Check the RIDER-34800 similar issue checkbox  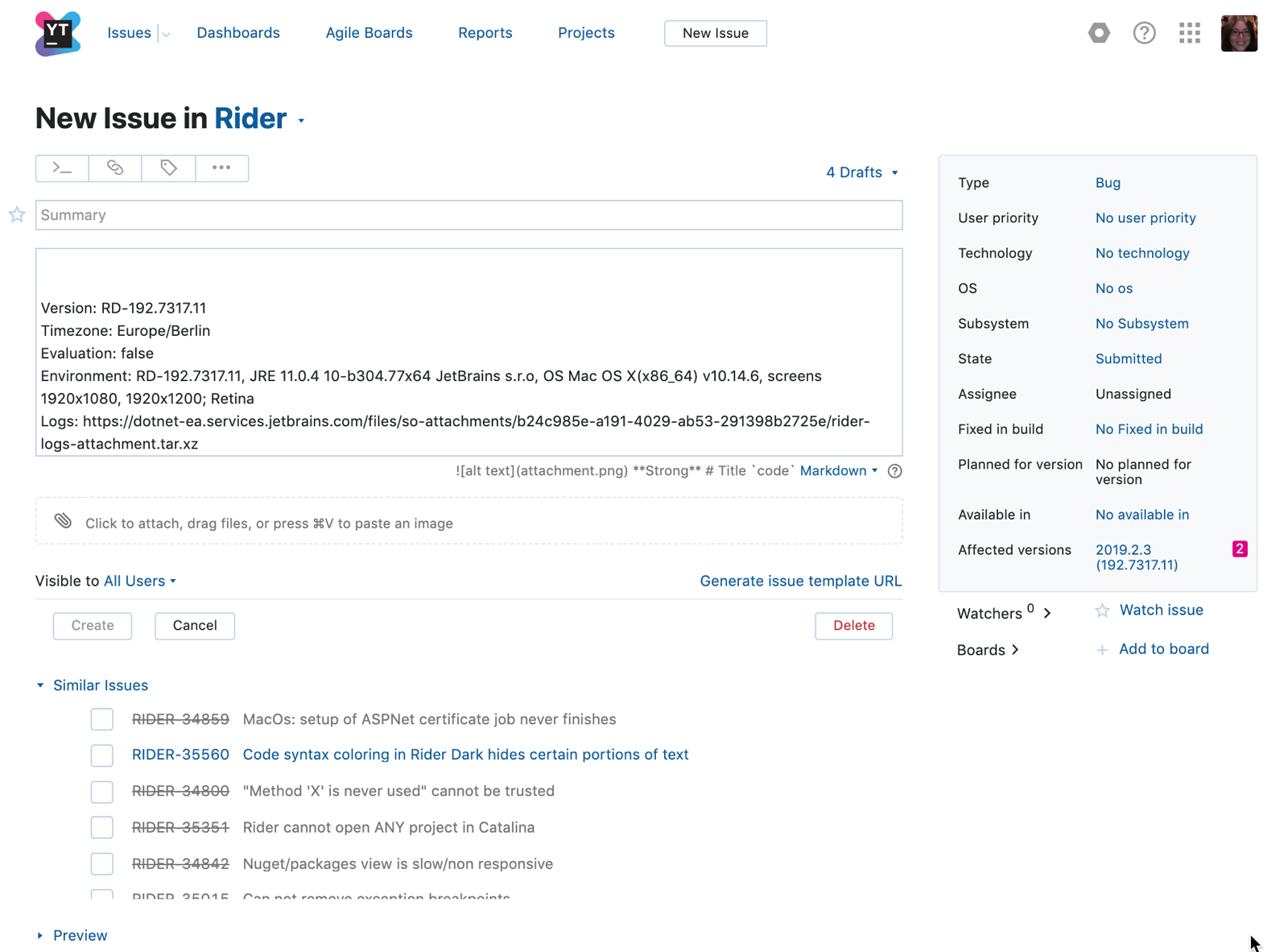(x=102, y=792)
